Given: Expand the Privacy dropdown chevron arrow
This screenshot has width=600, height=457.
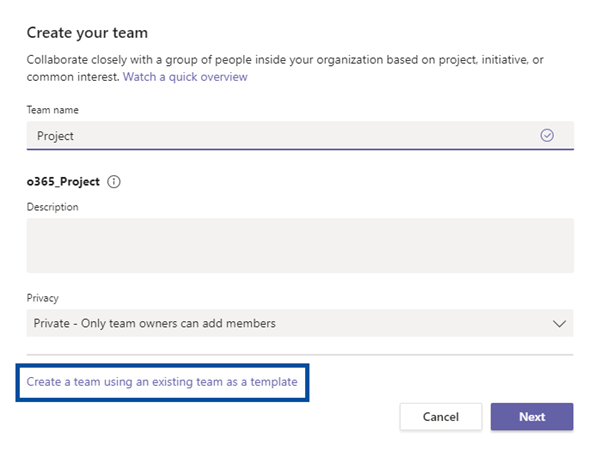Looking at the screenshot, I should point(559,324).
